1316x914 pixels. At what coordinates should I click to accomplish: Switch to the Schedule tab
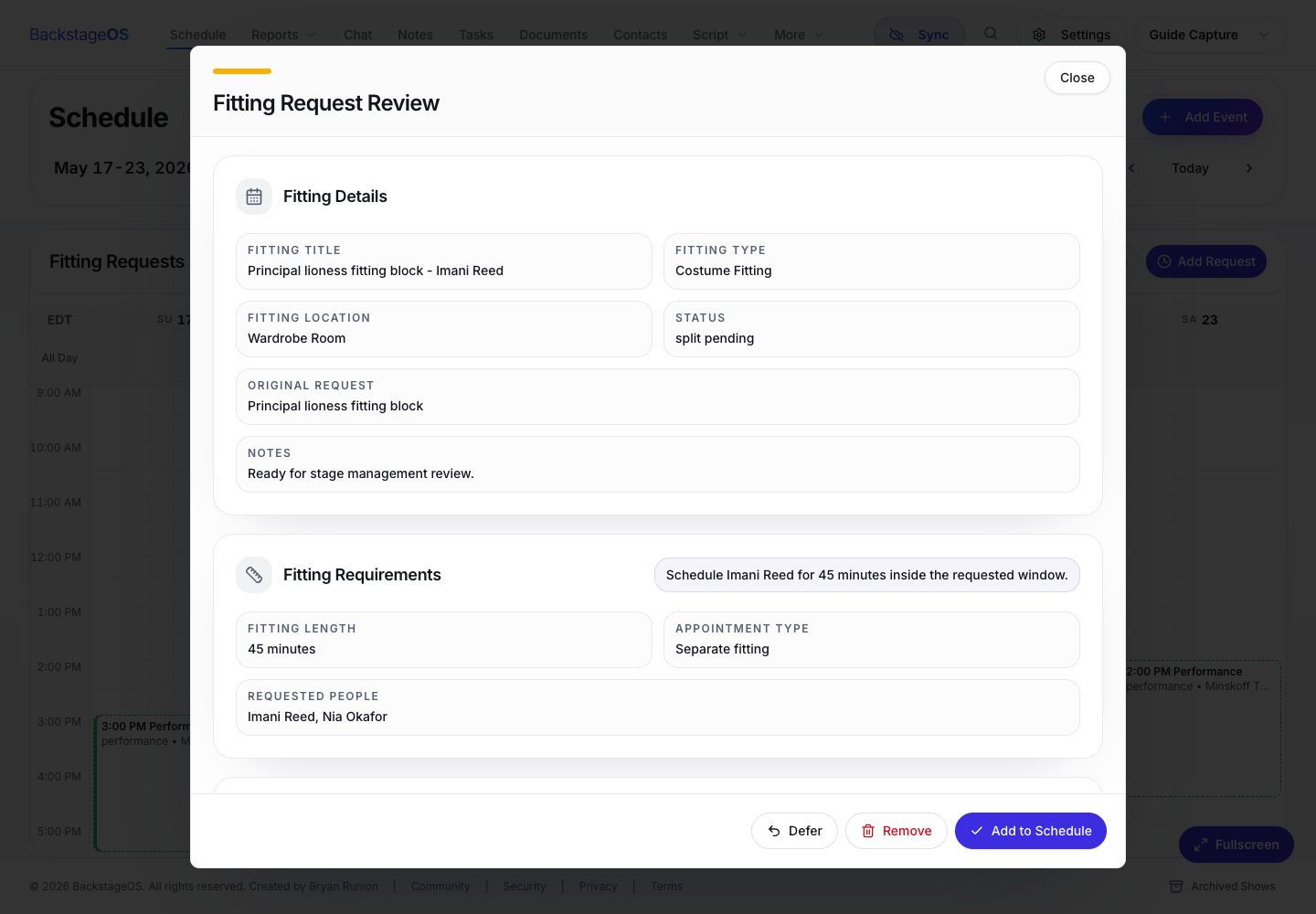[x=197, y=35]
